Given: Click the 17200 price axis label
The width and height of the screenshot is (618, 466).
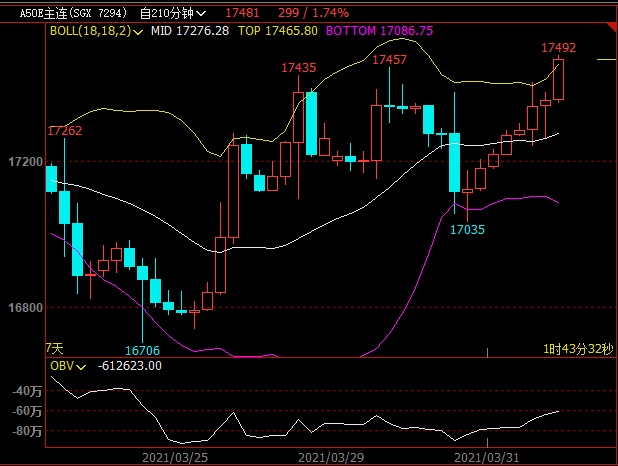Looking at the screenshot, I should (x=26, y=162).
